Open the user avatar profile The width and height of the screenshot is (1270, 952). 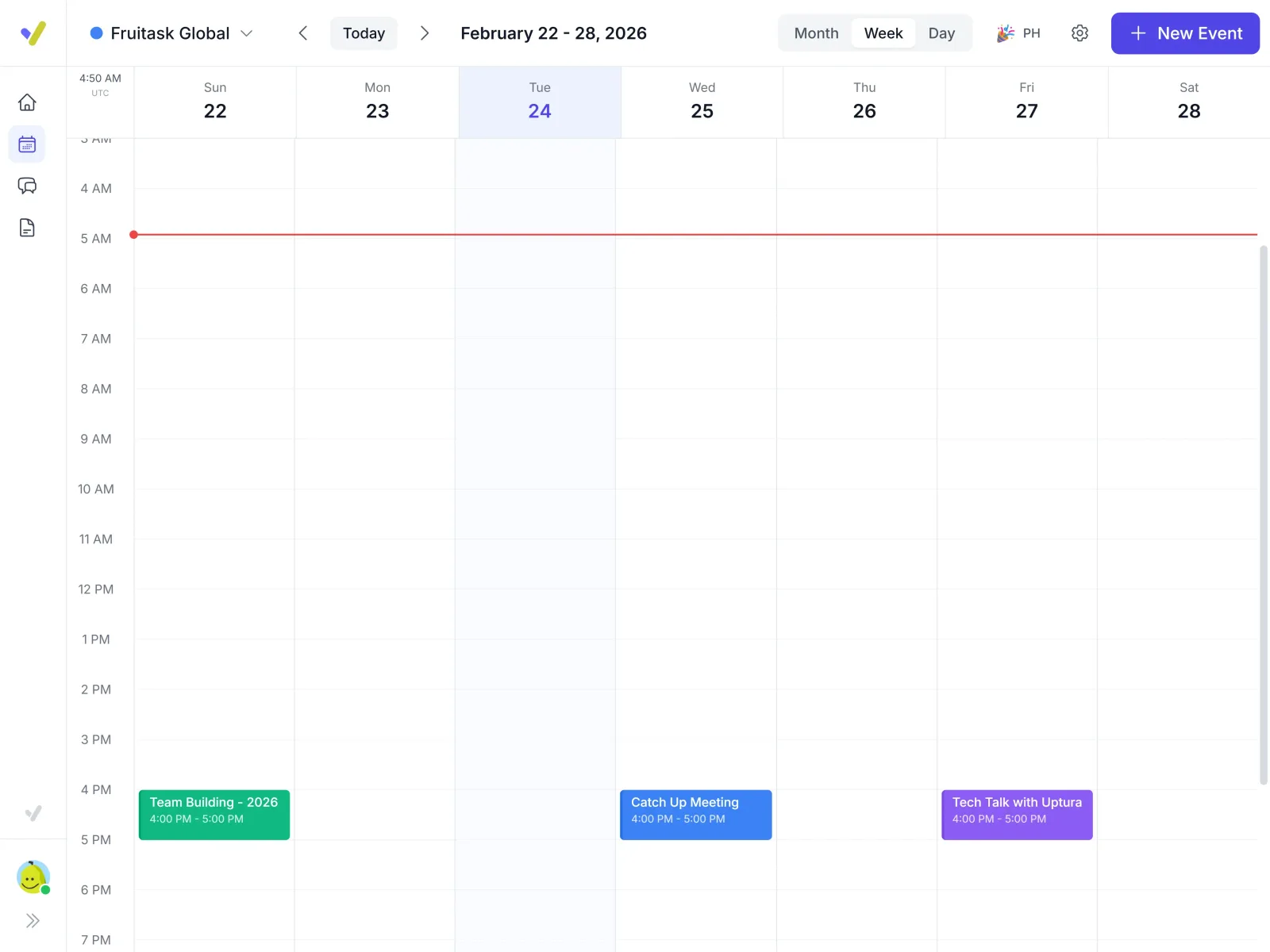(x=33, y=877)
